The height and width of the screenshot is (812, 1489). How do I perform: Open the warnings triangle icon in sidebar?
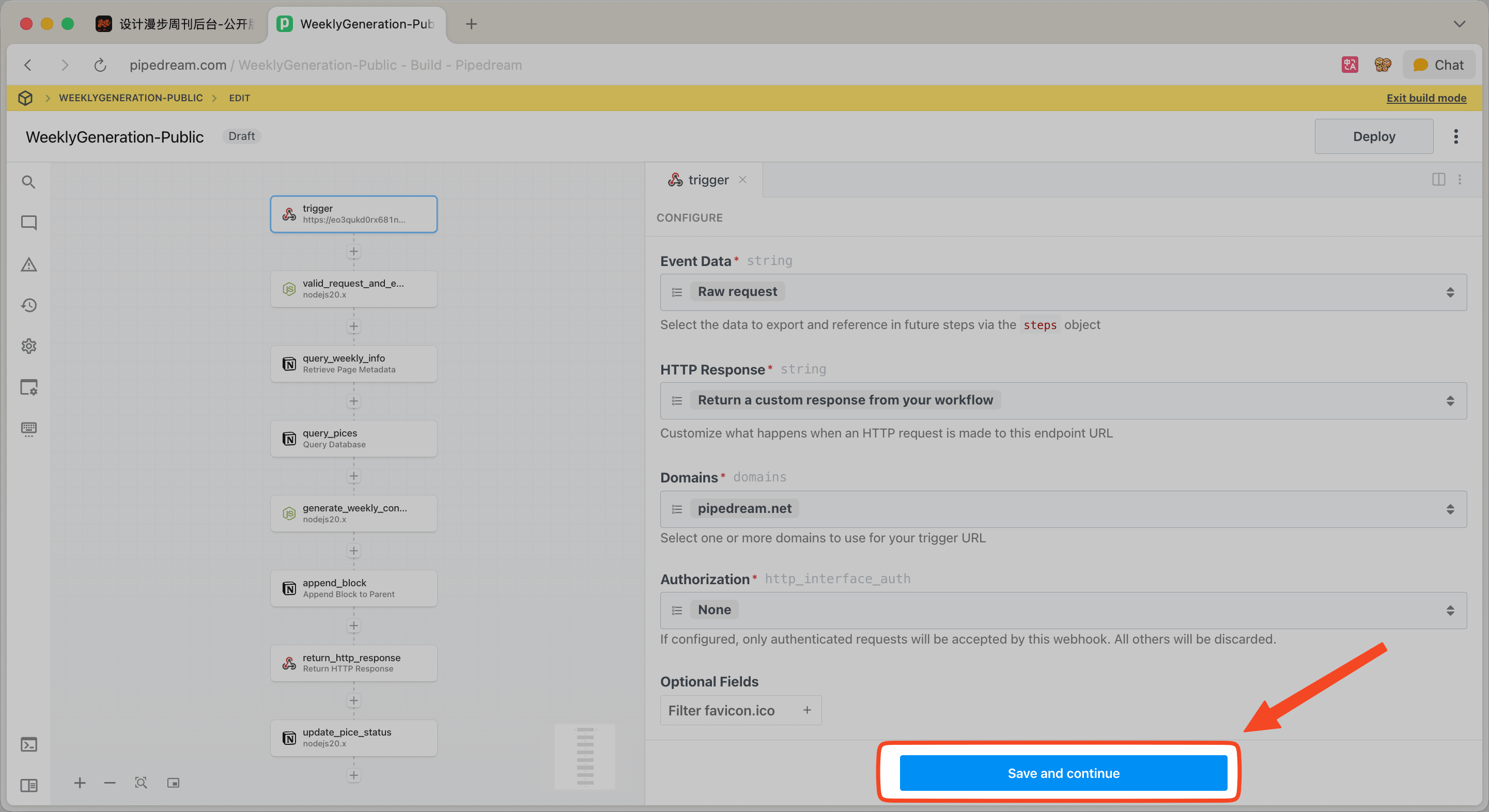[x=28, y=264]
